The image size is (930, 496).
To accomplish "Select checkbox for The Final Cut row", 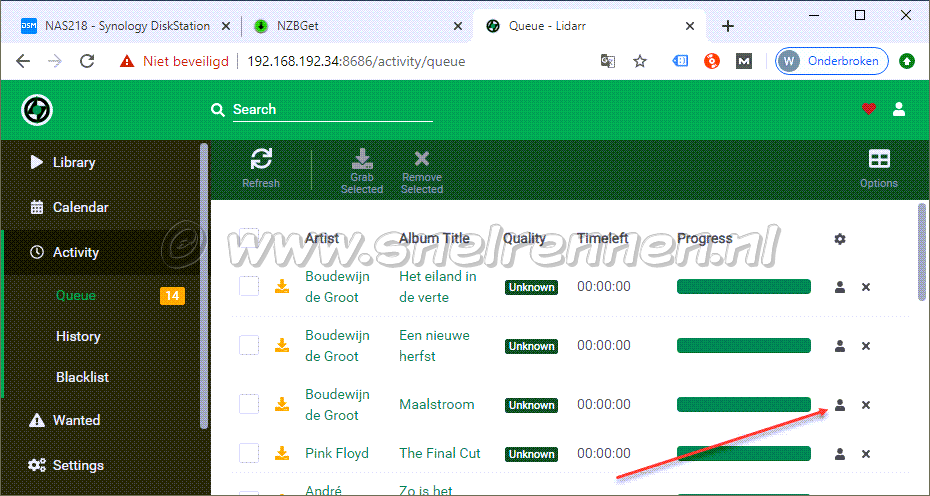I will point(249,453).
